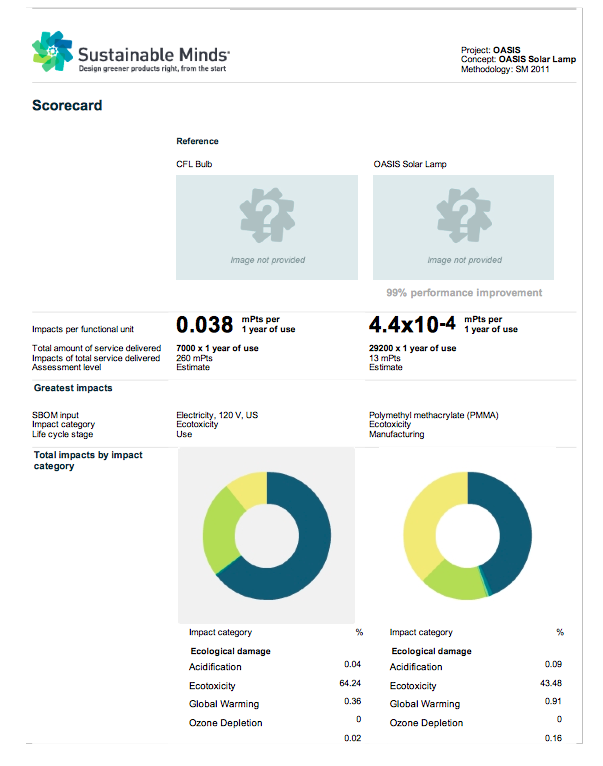Click the OASIS Global Warming value 0.91
This screenshot has height=766, width=603.
pyautogui.click(x=554, y=702)
